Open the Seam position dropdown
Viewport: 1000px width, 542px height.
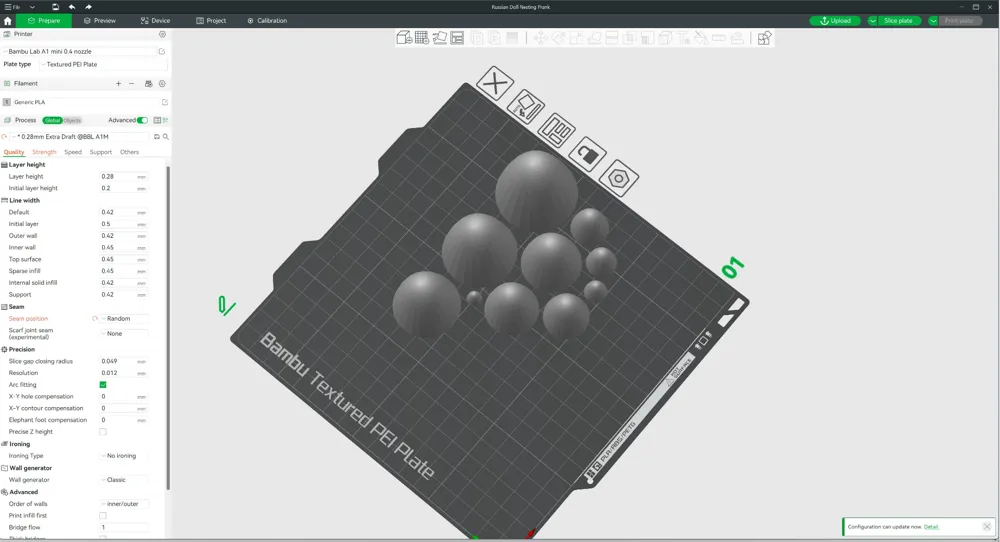(124, 318)
